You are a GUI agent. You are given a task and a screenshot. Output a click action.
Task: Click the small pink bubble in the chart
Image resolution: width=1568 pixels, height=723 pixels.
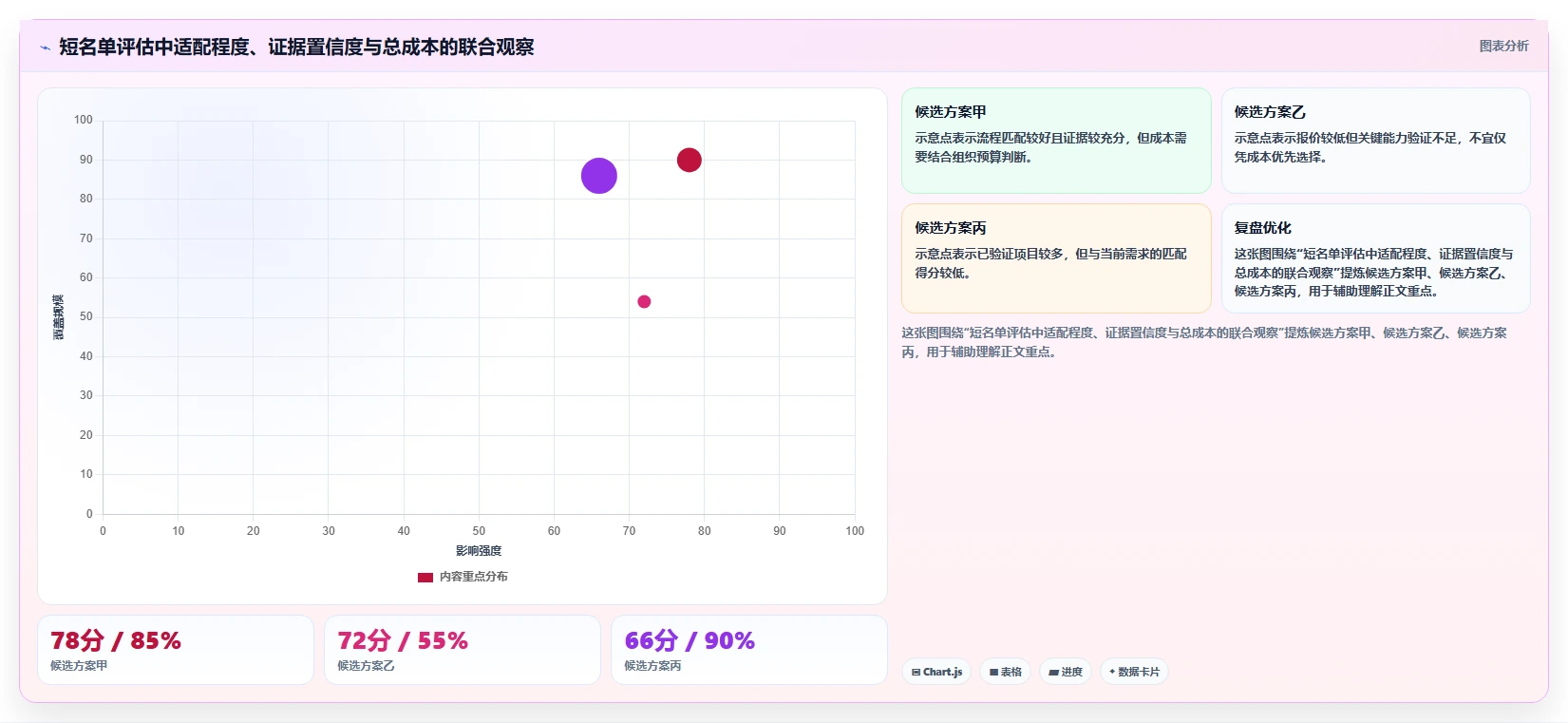point(644,302)
